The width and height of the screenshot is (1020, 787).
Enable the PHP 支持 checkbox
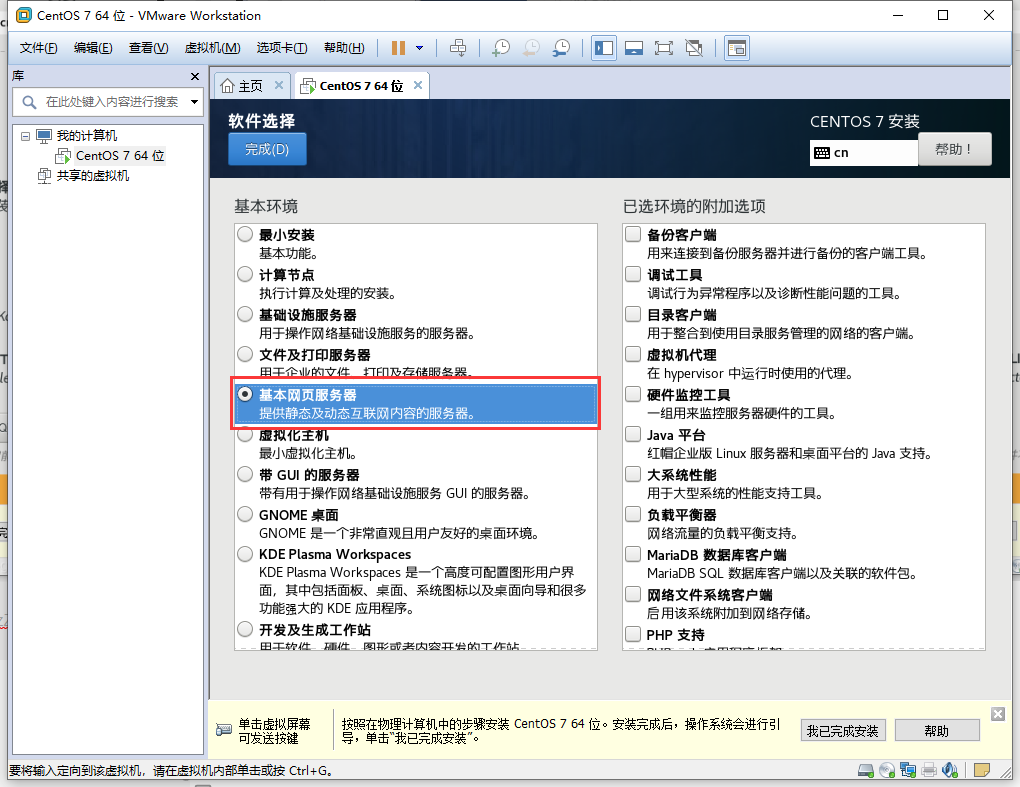pos(634,634)
